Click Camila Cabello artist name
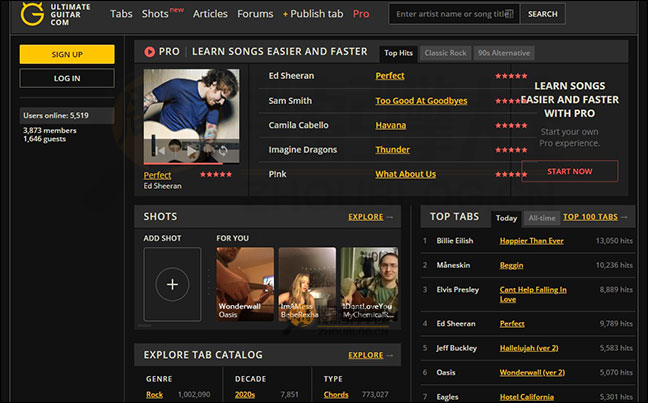Image resolution: width=648 pixels, height=403 pixels. click(298, 125)
